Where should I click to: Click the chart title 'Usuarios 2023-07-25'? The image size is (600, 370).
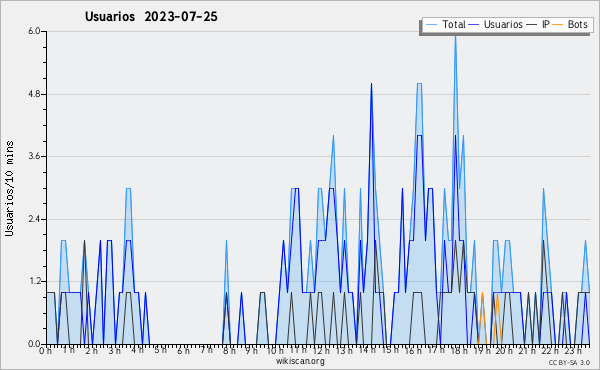pos(151,16)
